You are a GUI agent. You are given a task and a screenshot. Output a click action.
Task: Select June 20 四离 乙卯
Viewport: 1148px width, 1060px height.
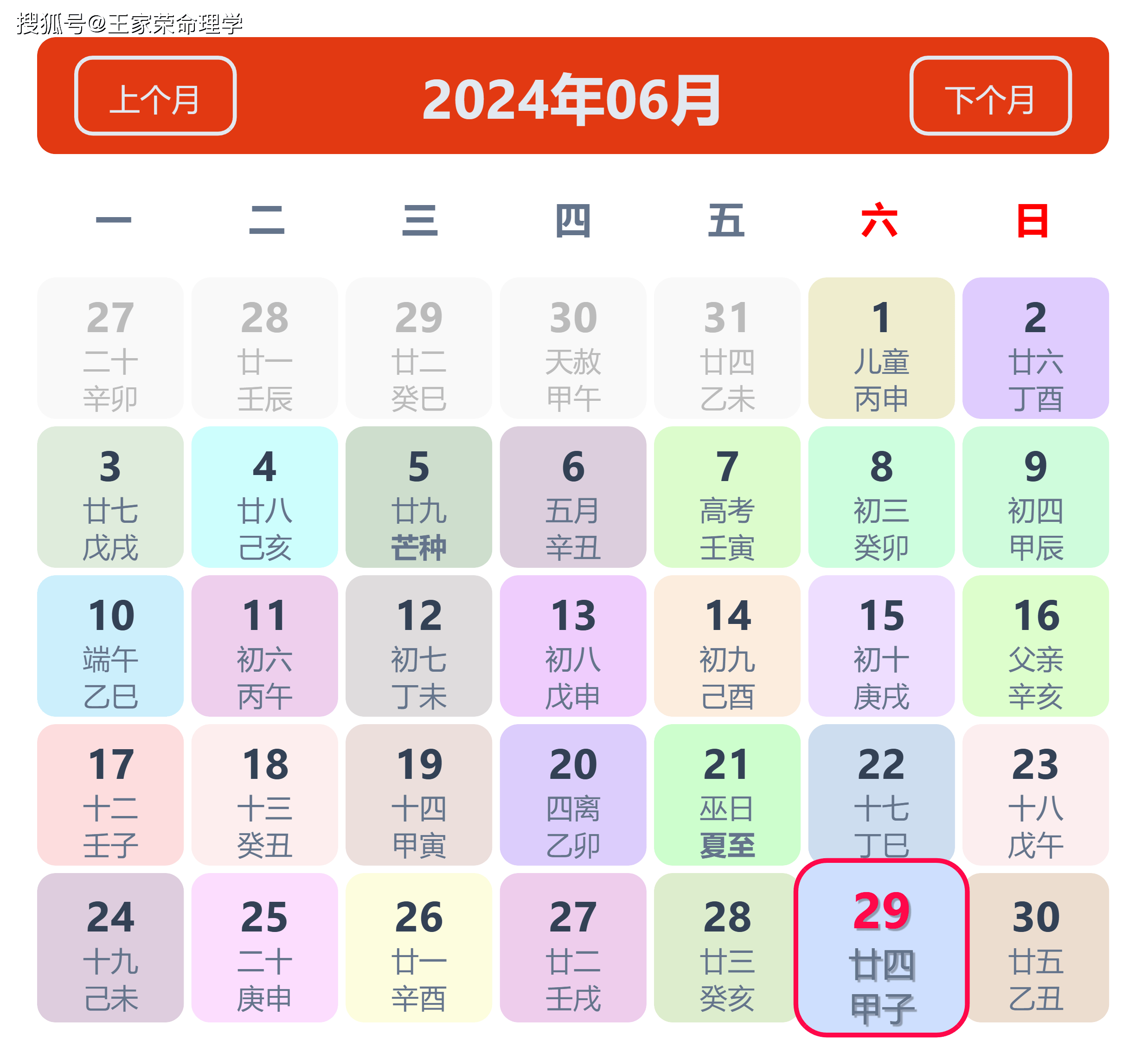(x=573, y=795)
